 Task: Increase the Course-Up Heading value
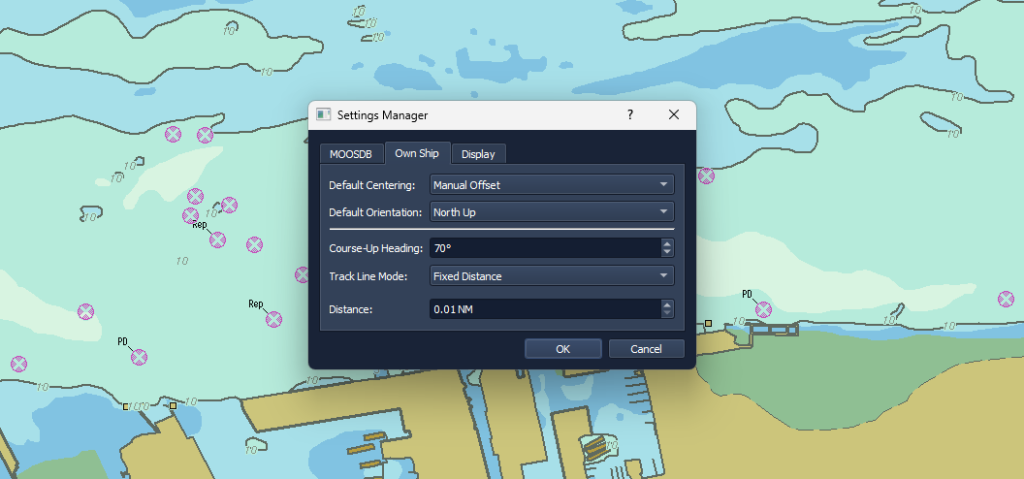click(667, 243)
